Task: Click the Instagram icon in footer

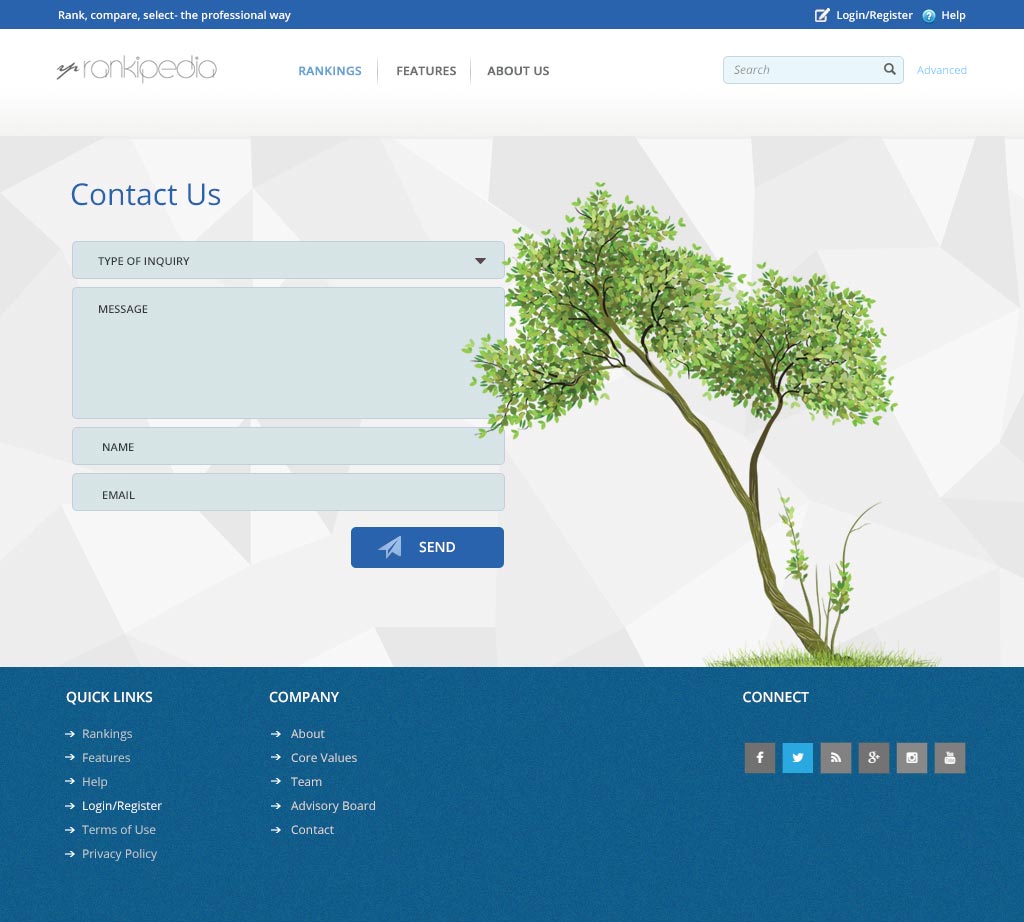Action: 912,757
